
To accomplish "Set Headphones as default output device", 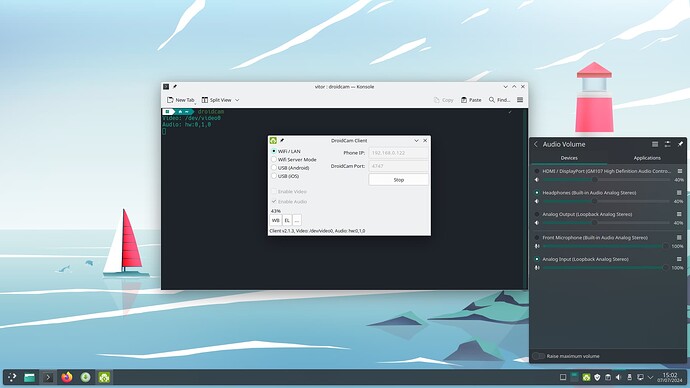I will pyautogui.click(x=537, y=193).
